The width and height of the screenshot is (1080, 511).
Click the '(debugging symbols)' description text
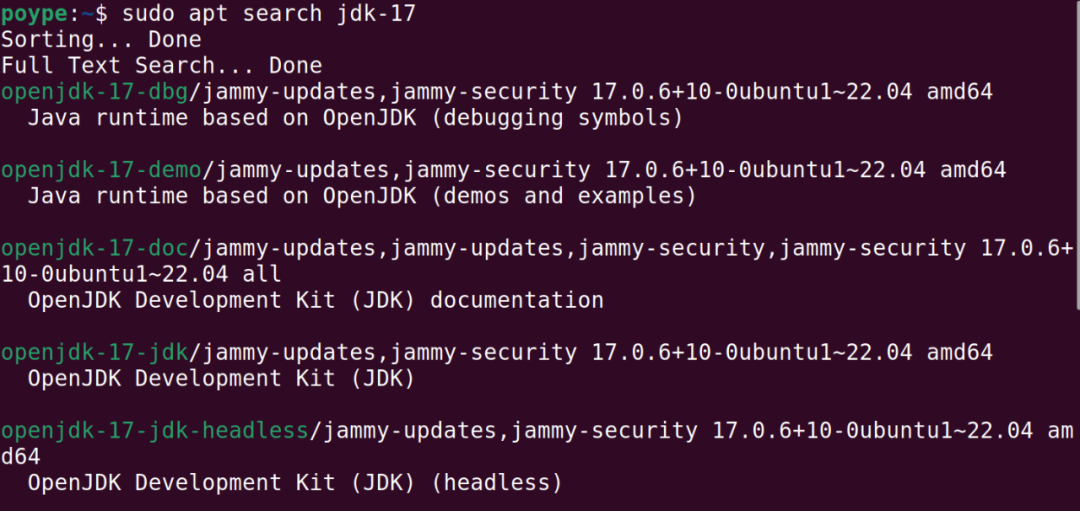(556, 118)
